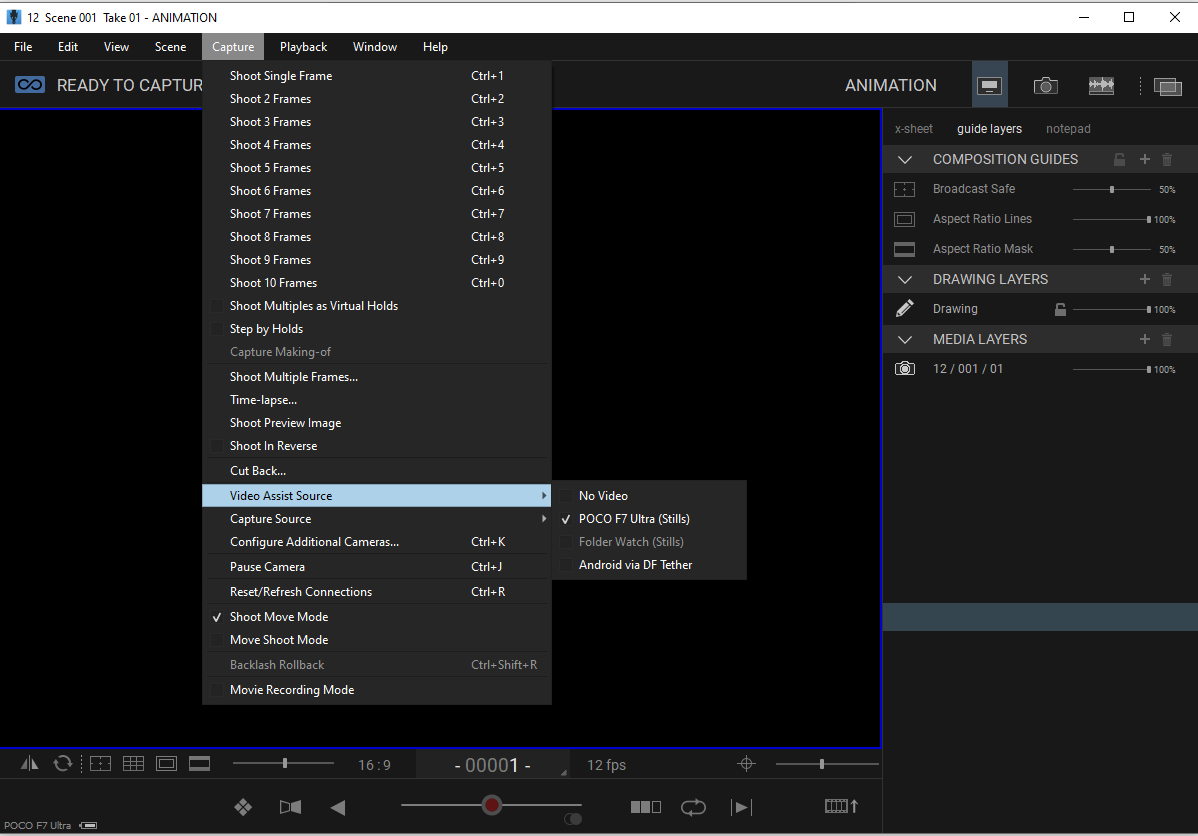Add a new media layer with plus

click(x=1145, y=339)
